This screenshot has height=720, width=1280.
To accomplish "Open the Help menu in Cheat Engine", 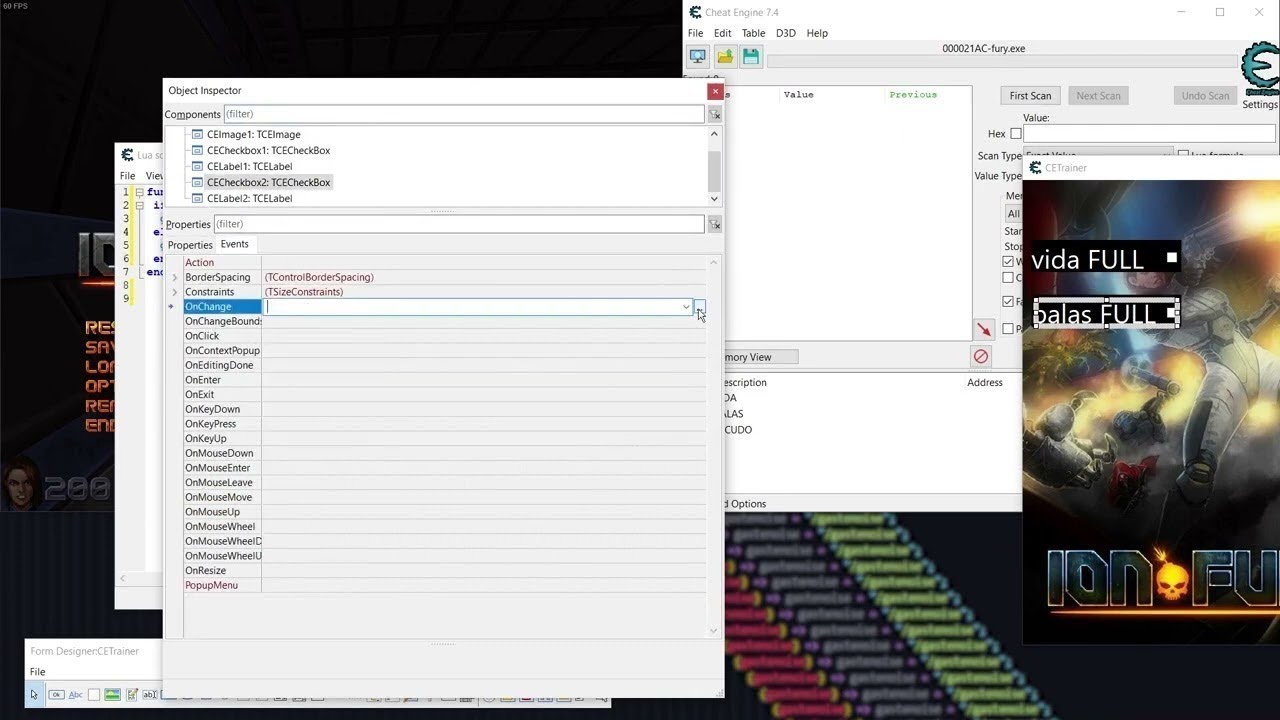I will click(817, 33).
